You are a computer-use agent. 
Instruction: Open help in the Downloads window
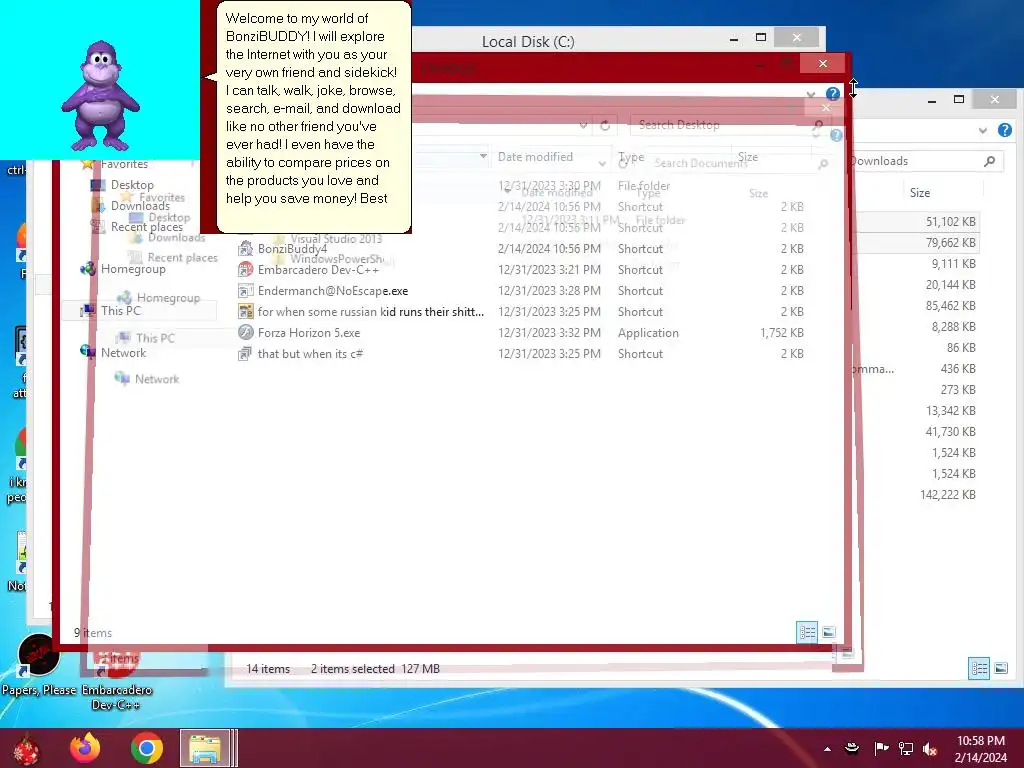(x=1004, y=130)
